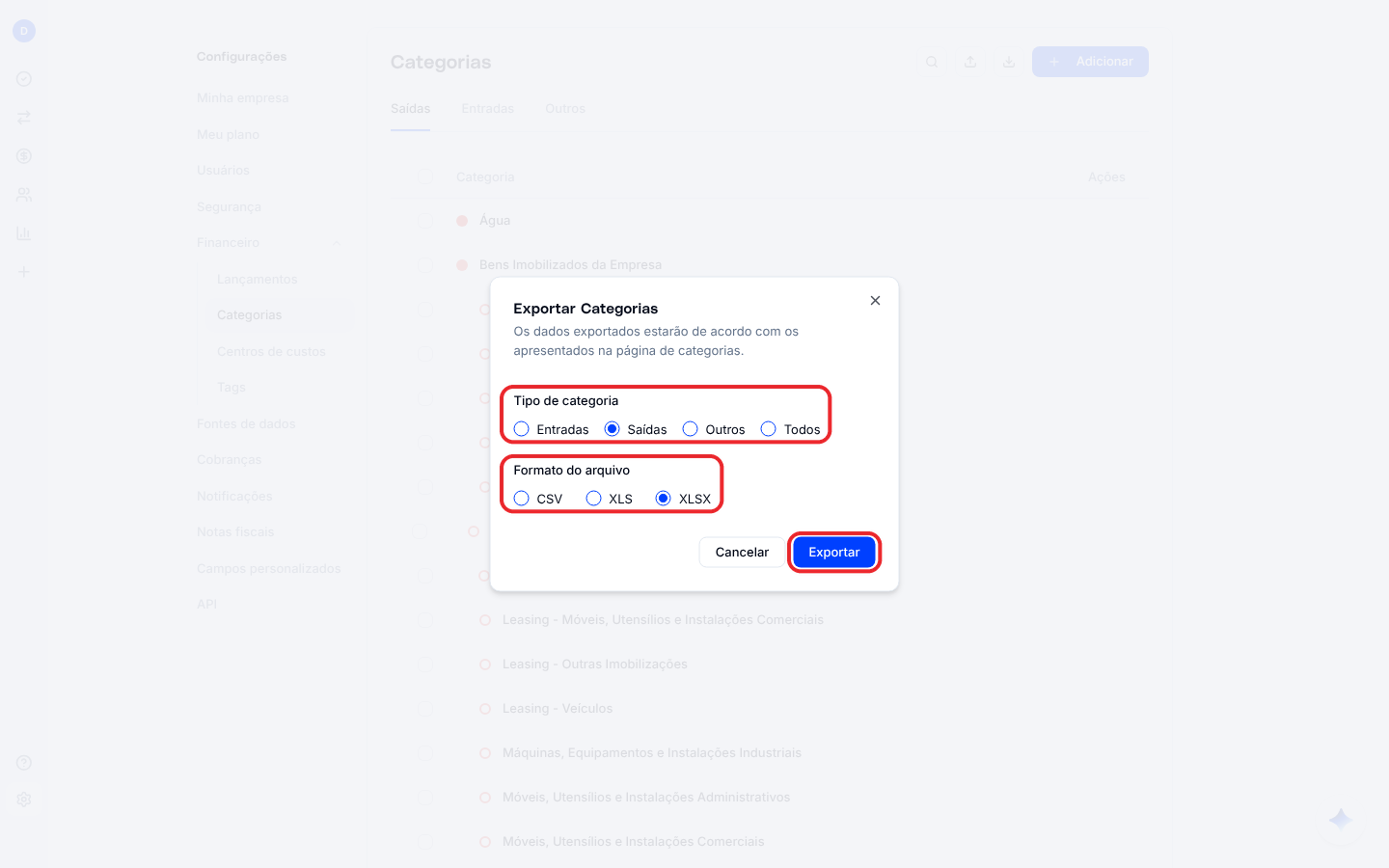The image size is (1389, 868).
Task: Switch to the Saídas tab
Action: tap(411, 109)
